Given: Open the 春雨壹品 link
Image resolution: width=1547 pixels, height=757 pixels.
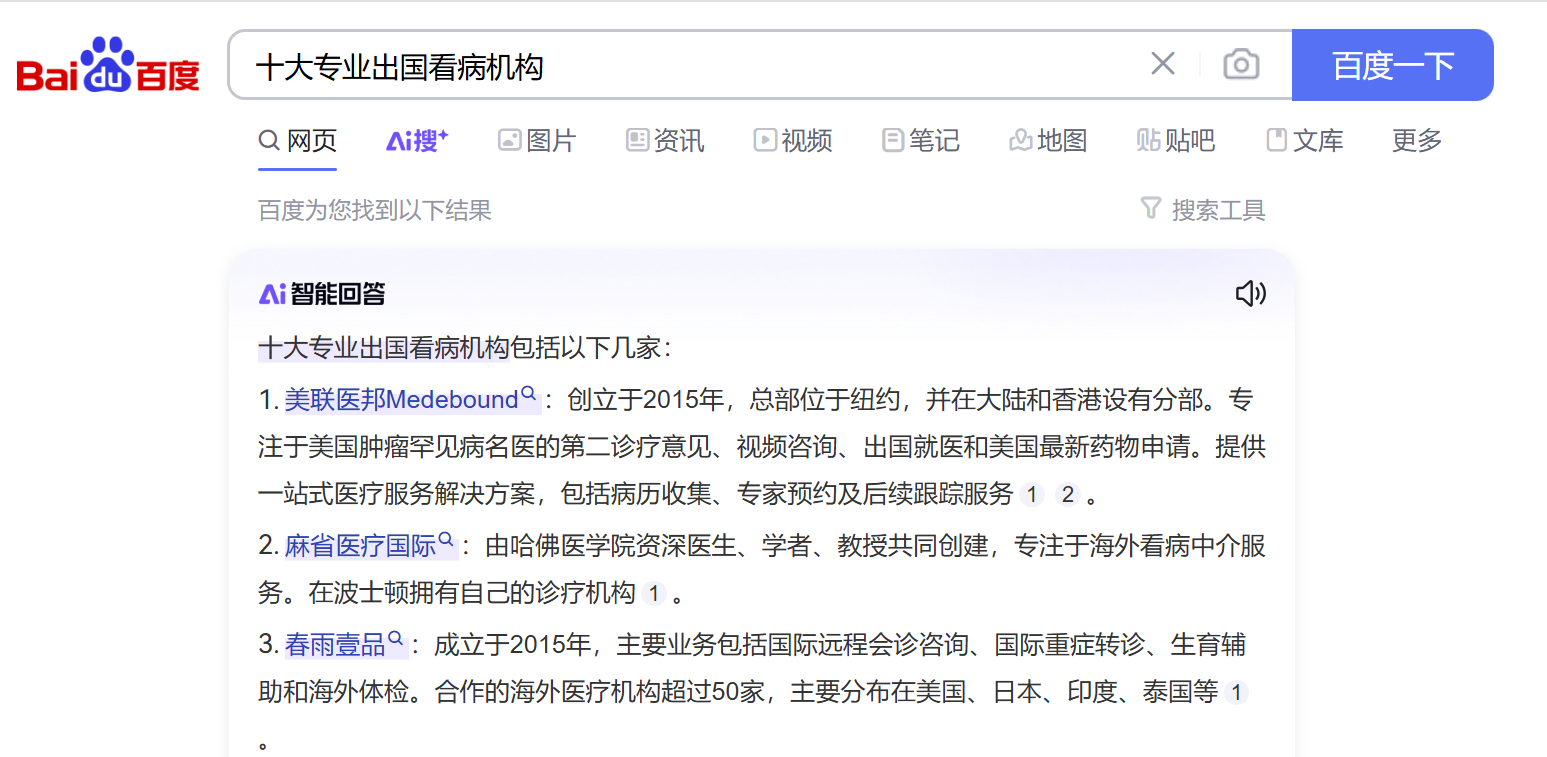Looking at the screenshot, I should coord(335,645).
